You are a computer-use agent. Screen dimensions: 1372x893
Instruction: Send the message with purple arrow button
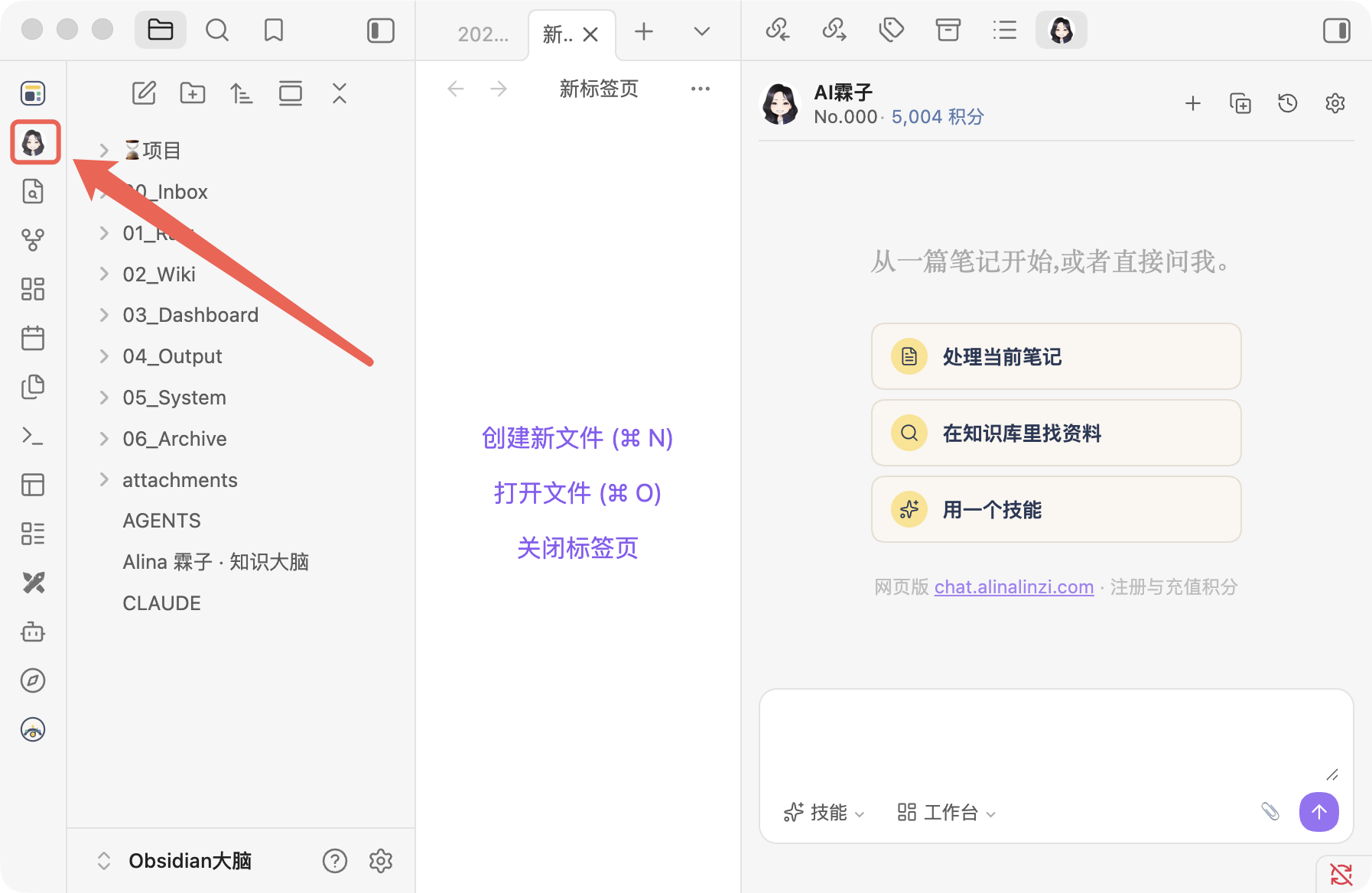point(1319,811)
